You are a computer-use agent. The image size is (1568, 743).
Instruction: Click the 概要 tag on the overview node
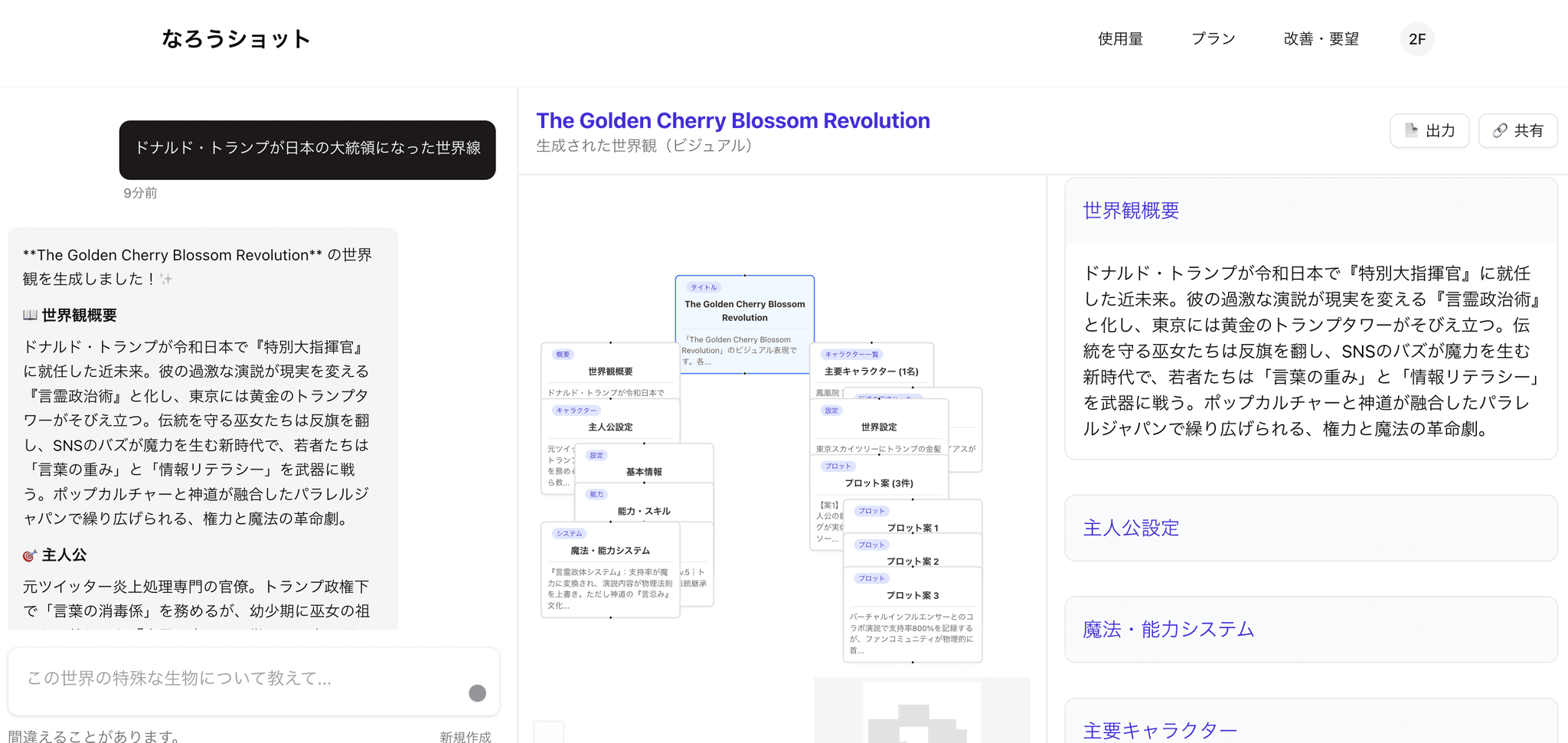tap(563, 354)
